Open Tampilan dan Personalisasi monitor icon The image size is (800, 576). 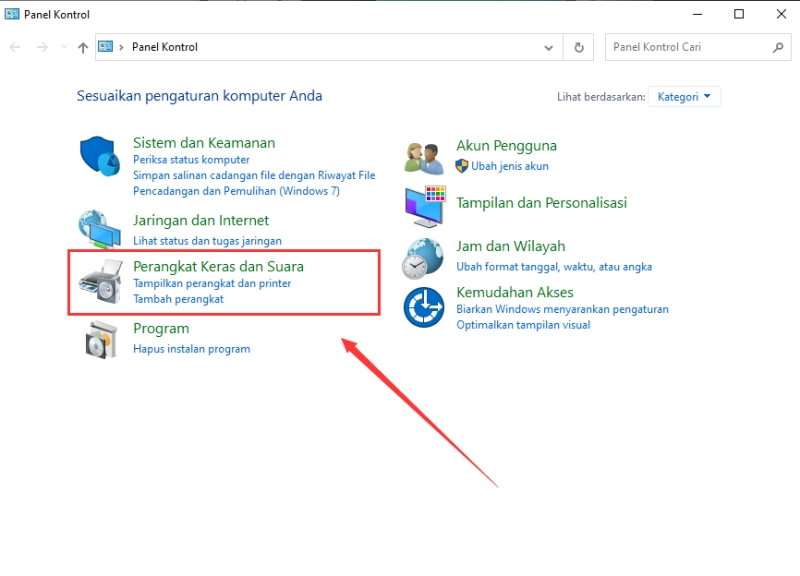point(425,206)
